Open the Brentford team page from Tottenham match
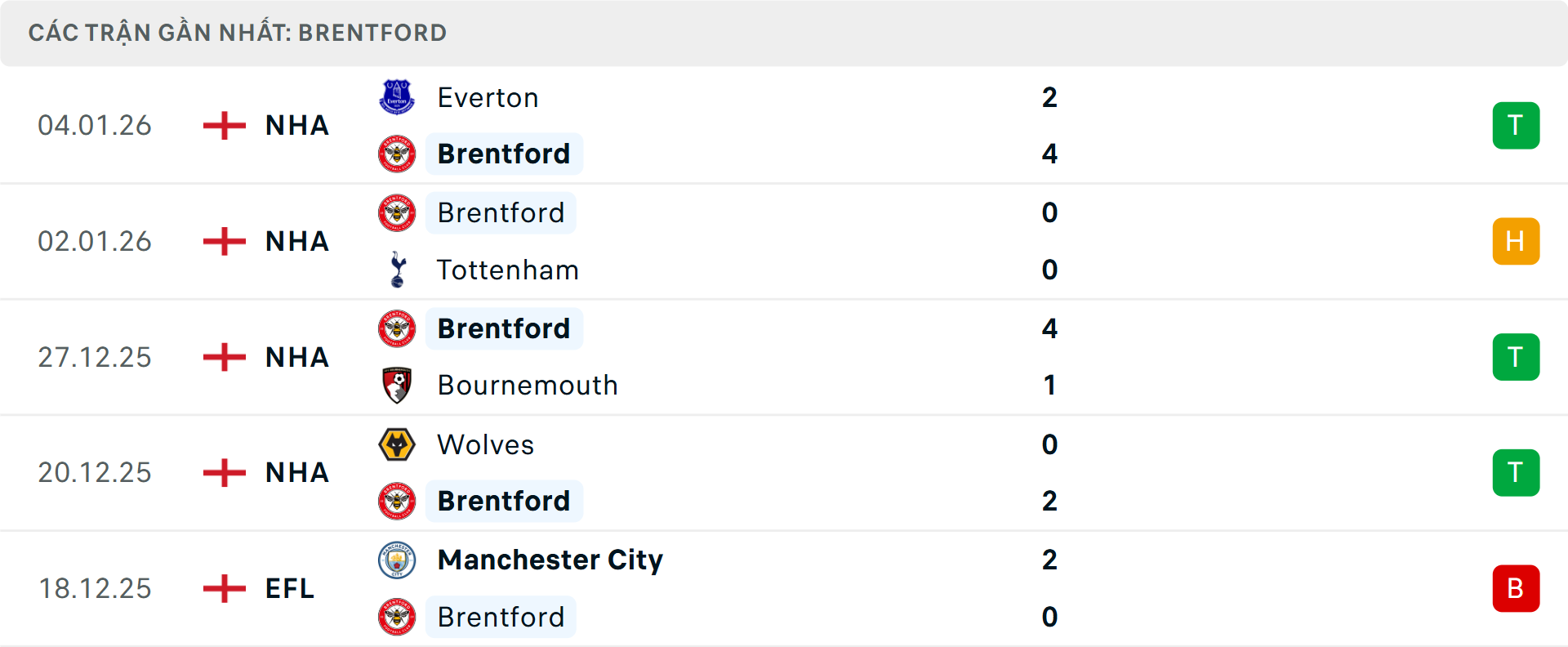The image size is (1568, 647). (x=501, y=212)
